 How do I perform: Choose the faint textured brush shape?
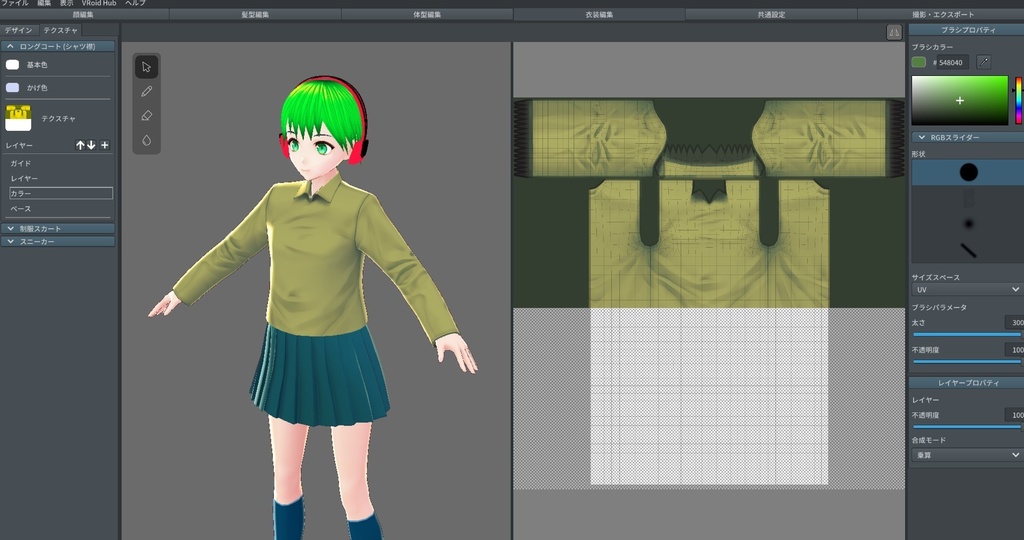click(x=968, y=198)
